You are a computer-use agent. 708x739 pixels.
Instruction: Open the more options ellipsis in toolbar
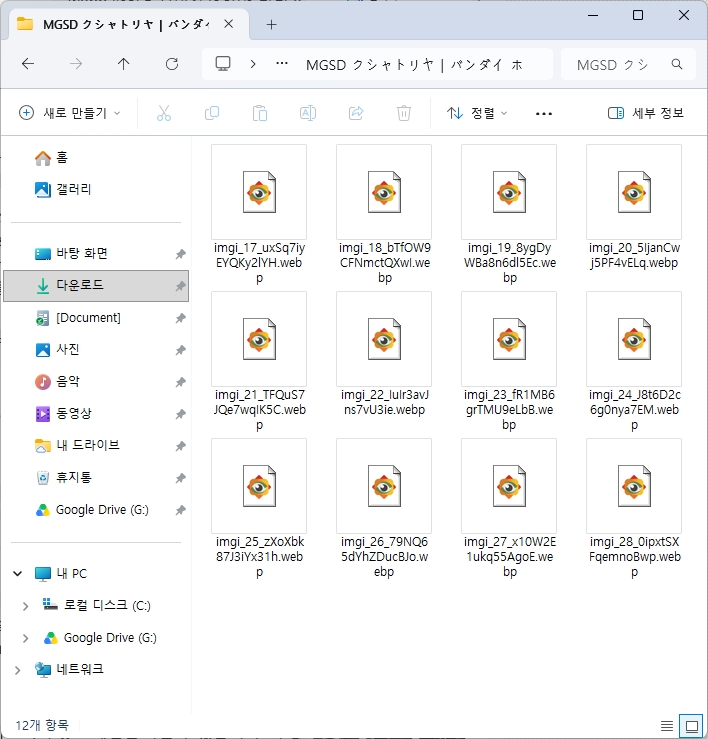[544, 114]
